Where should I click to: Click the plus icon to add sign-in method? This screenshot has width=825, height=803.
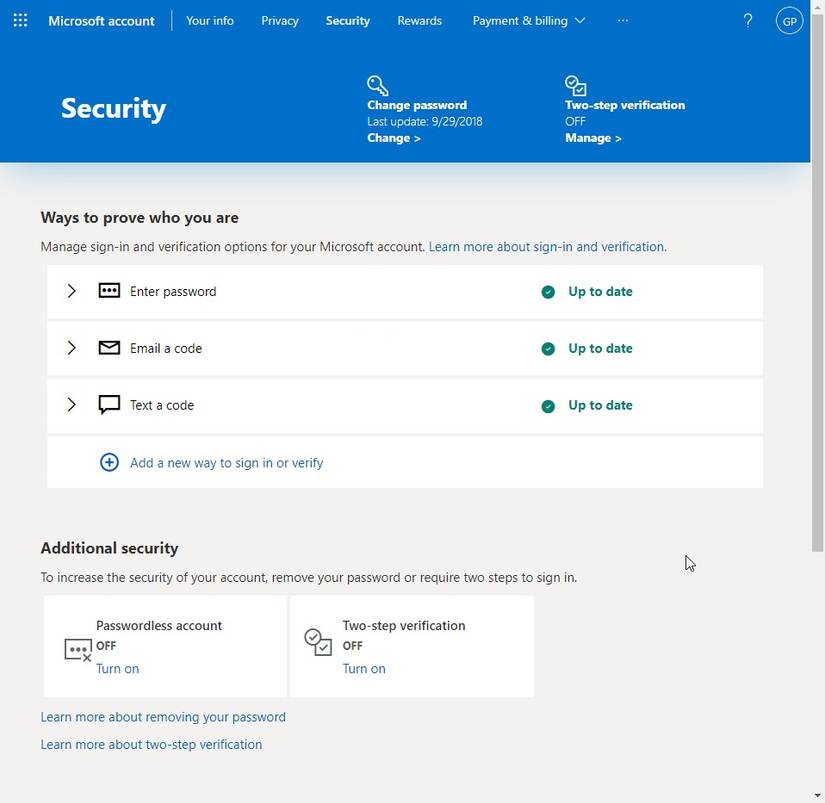click(x=109, y=463)
